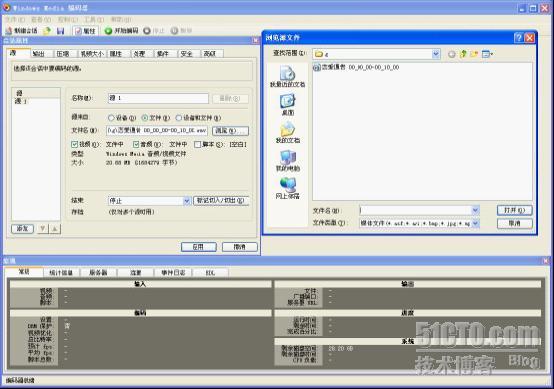Switch to the Video Size (视频大小) tab

[92, 54]
